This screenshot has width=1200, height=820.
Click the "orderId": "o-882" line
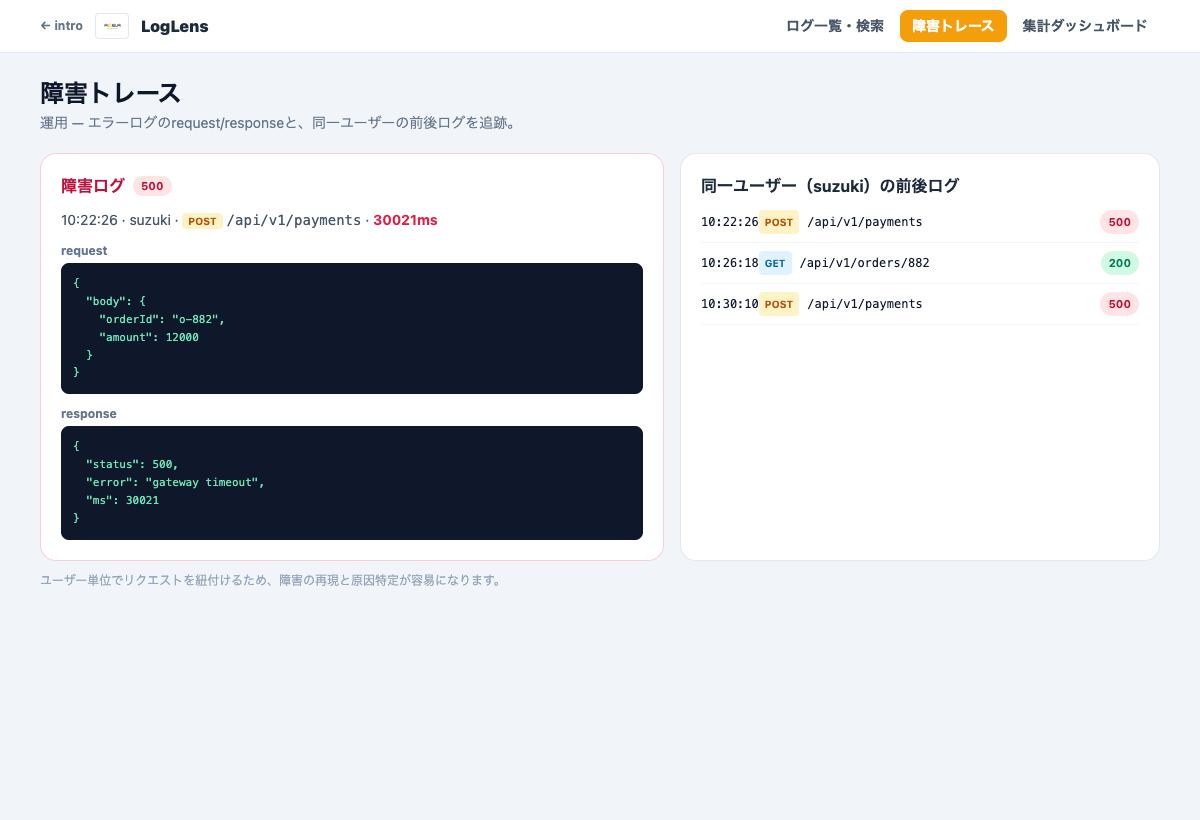click(162, 320)
